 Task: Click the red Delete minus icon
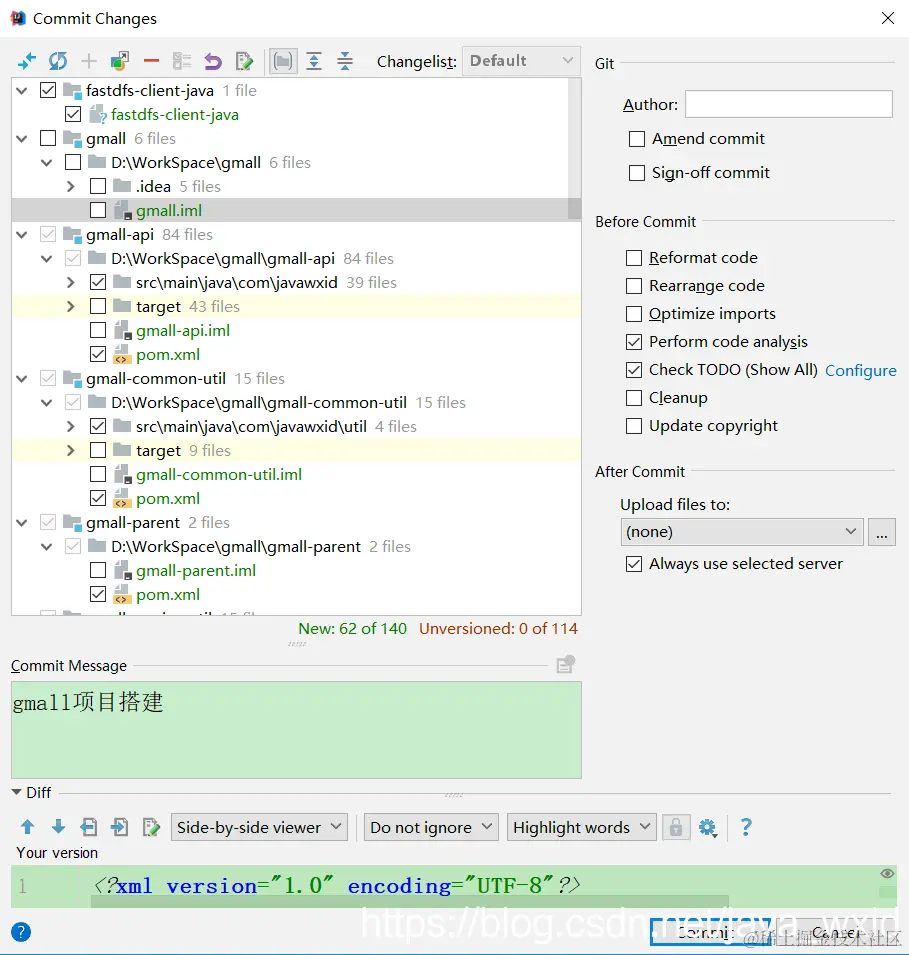pyautogui.click(x=151, y=61)
